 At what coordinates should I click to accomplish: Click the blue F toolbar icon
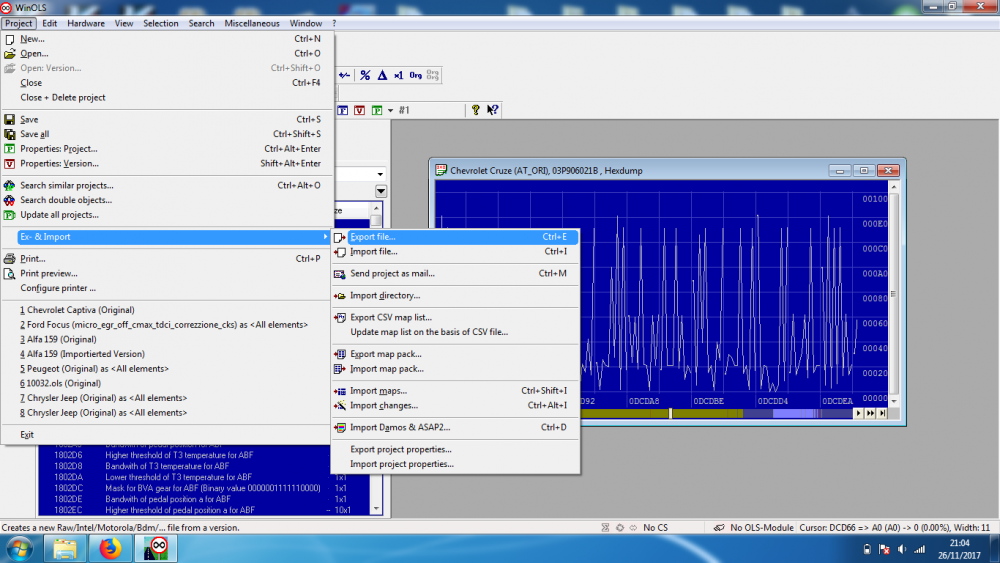pos(342,110)
